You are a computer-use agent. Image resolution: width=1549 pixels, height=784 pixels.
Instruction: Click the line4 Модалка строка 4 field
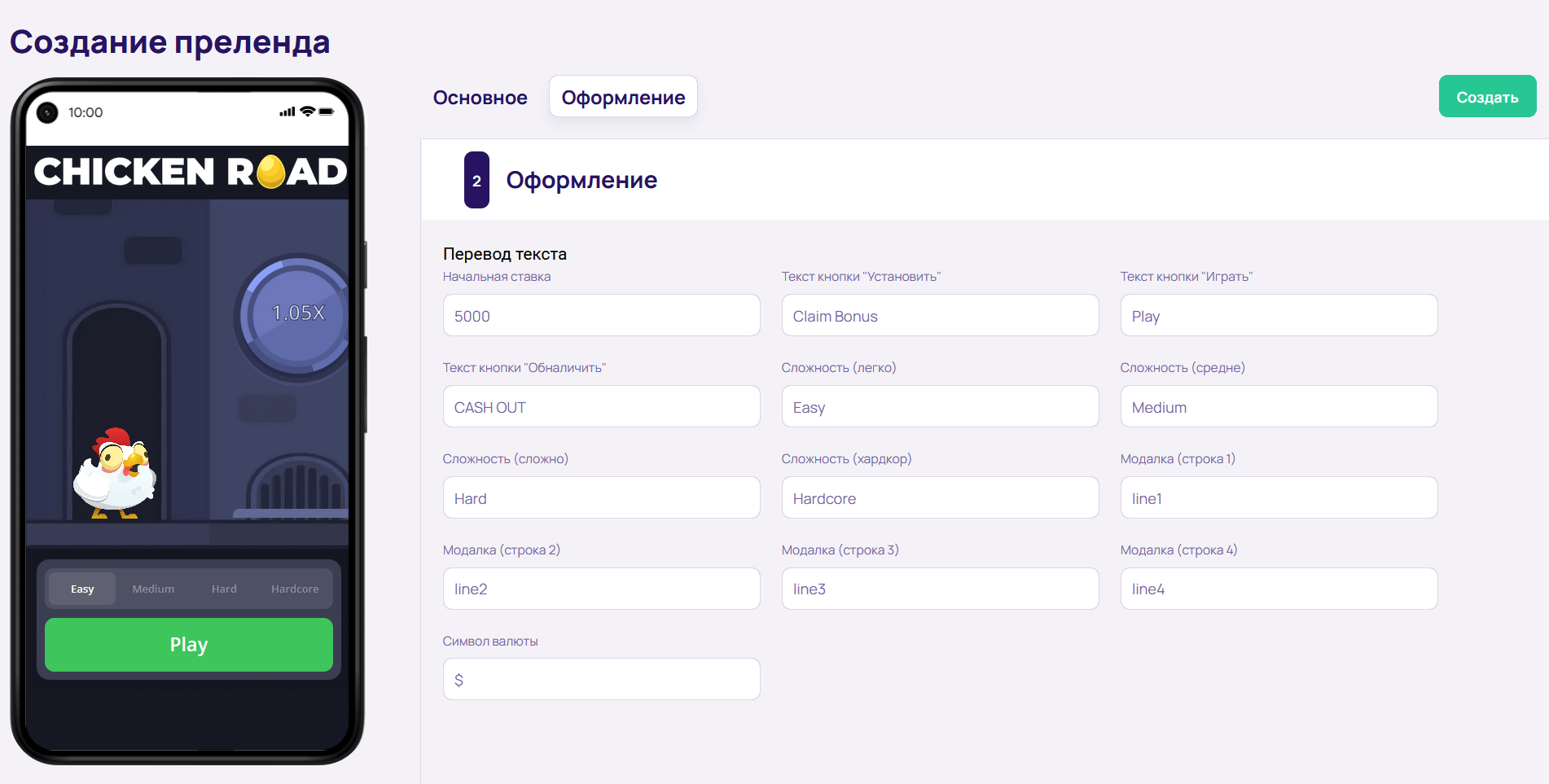coord(1279,589)
